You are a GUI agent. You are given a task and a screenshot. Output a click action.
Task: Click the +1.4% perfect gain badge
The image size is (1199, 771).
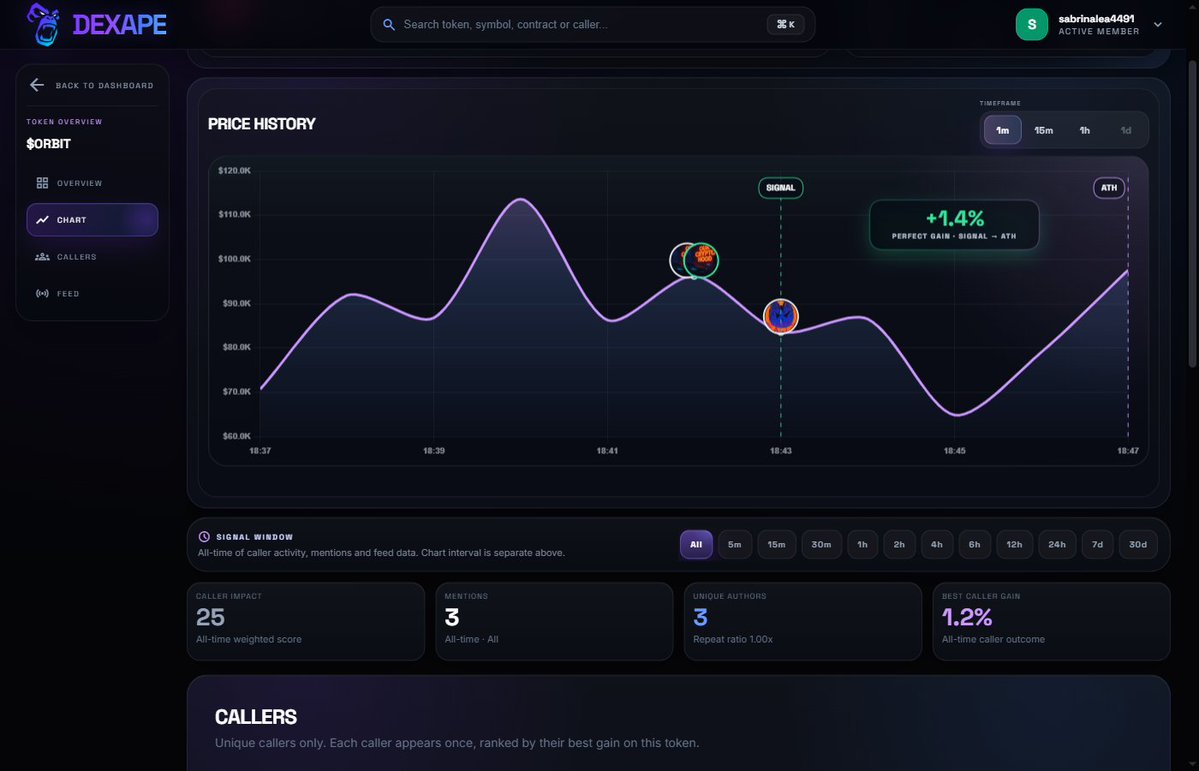[954, 225]
